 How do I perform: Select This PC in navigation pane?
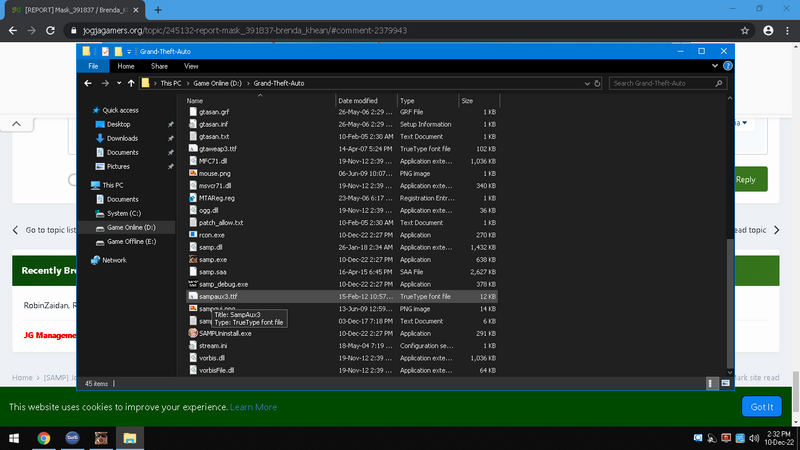point(112,185)
